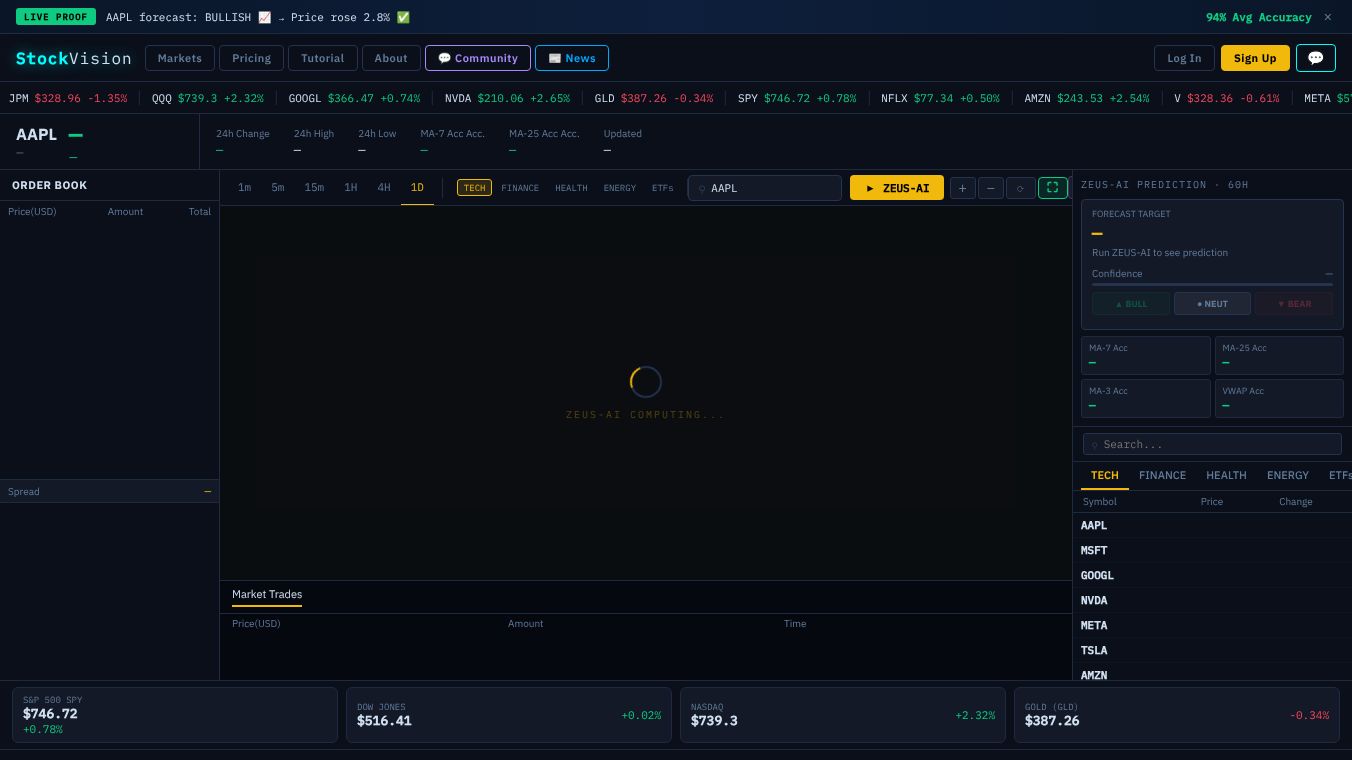Image resolution: width=1352 pixels, height=760 pixels.
Task: Open the FINANCE tab in watchlist
Action: pos(1162,476)
